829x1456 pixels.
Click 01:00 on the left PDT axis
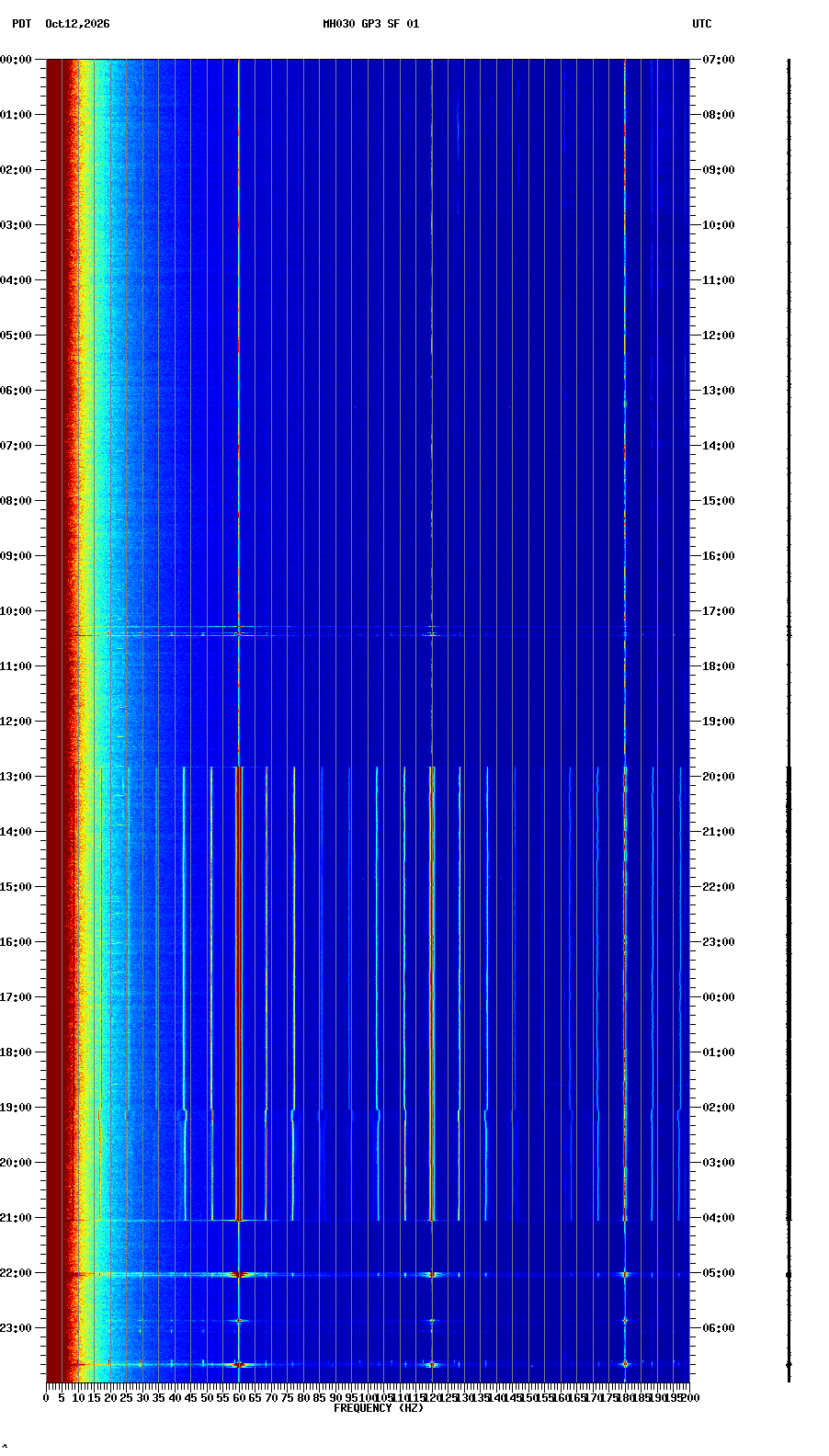tap(17, 115)
